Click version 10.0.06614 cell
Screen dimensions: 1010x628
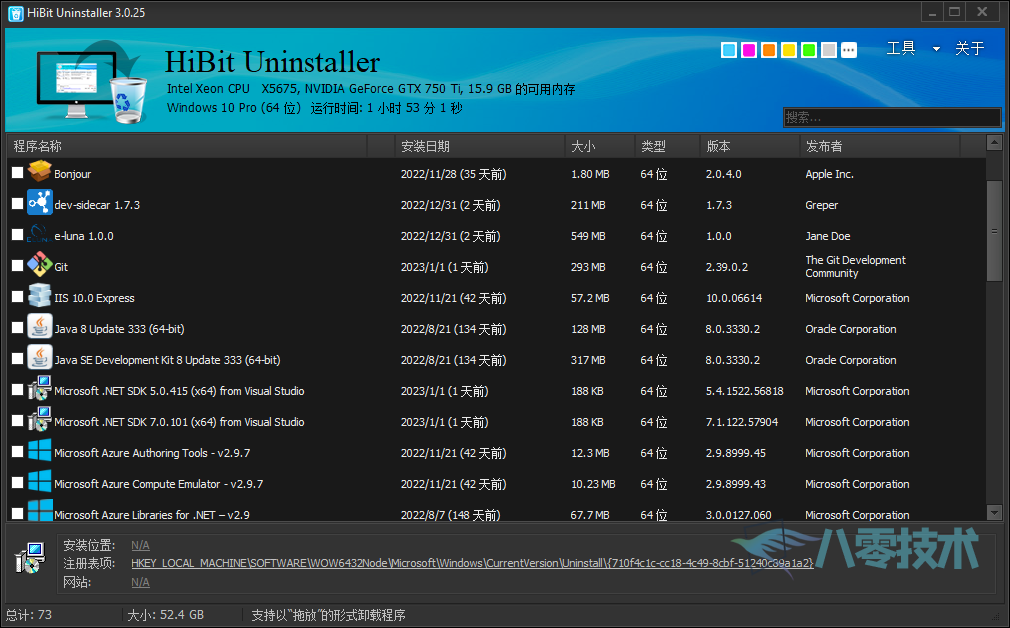pyautogui.click(x=734, y=298)
